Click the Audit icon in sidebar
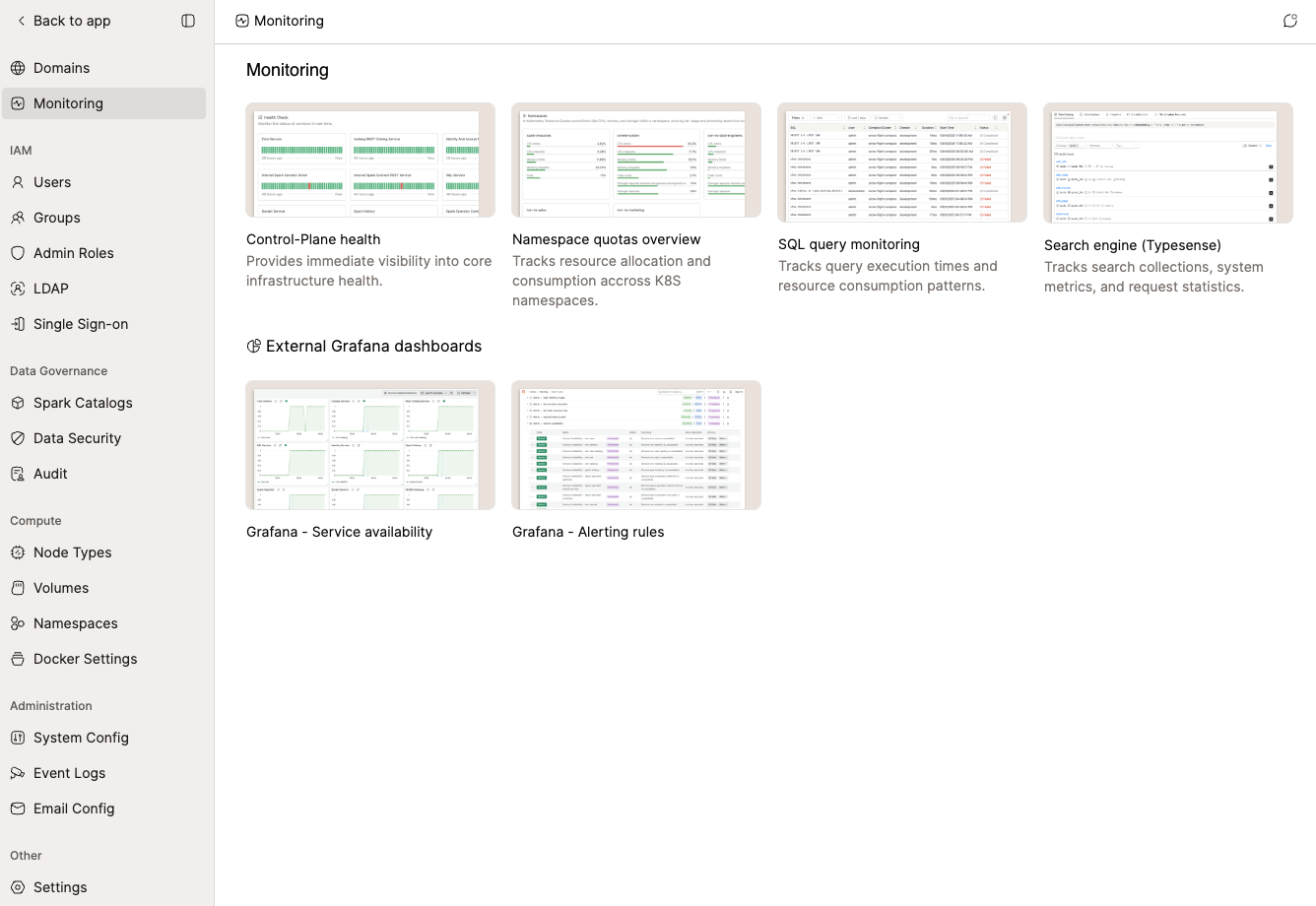Image resolution: width=1316 pixels, height=906 pixels. [18, 474]
